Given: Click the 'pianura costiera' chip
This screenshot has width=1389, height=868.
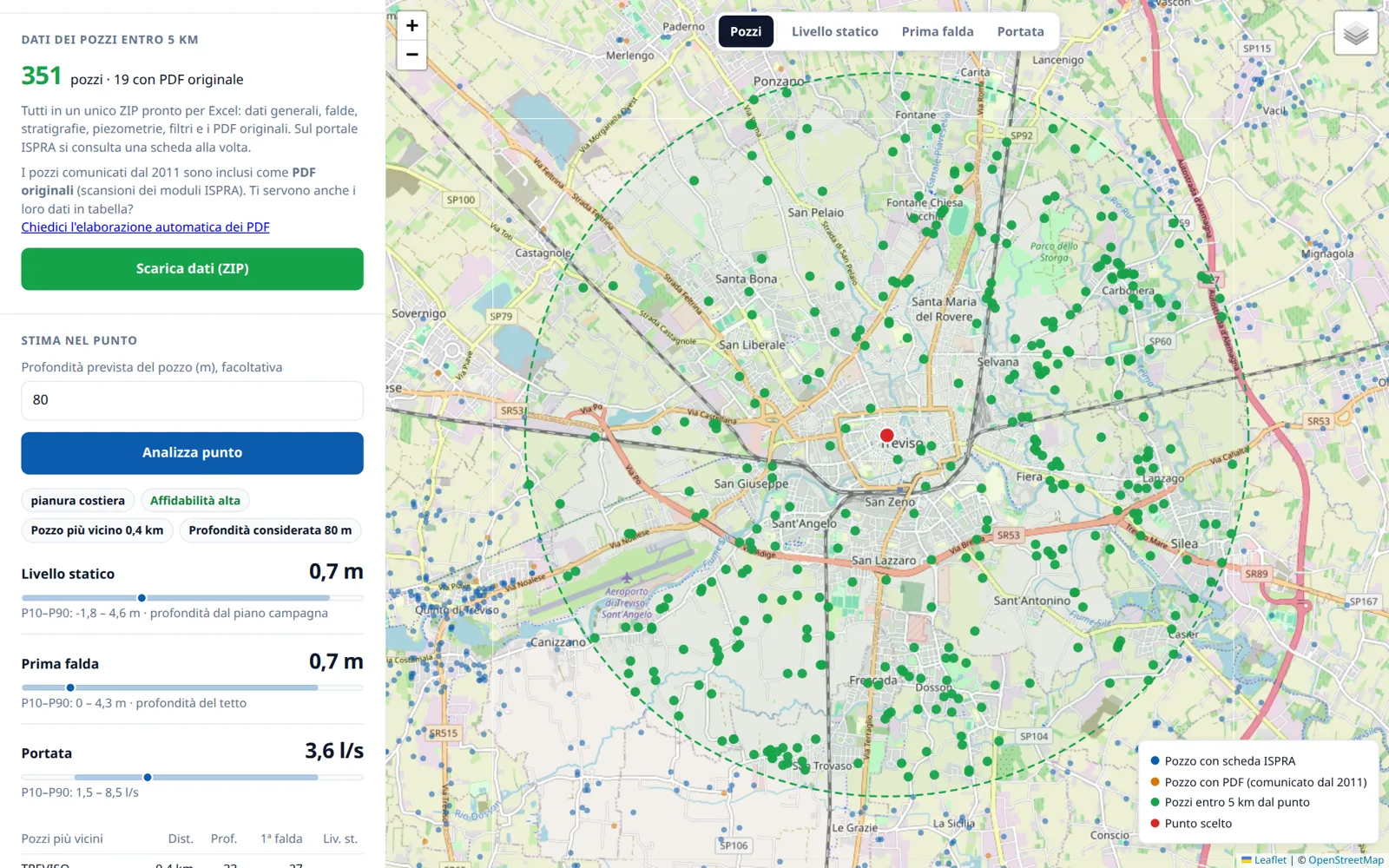Looking at the screenshot, I should pos(78,501).
